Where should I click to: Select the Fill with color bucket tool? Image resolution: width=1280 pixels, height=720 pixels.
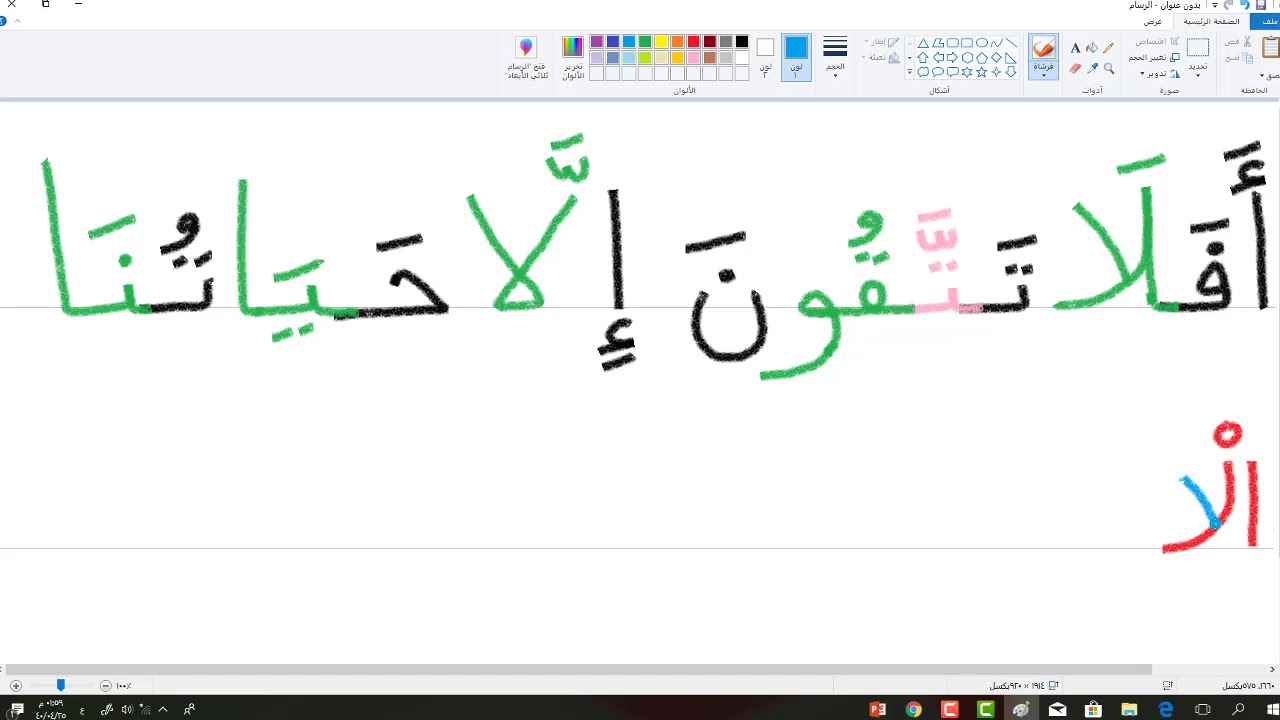[x=1092, y=47]
